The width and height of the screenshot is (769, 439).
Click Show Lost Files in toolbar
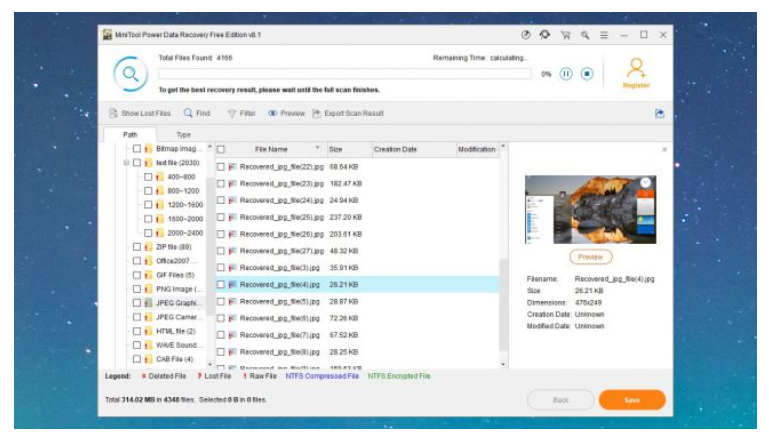(x=139, y=113)
